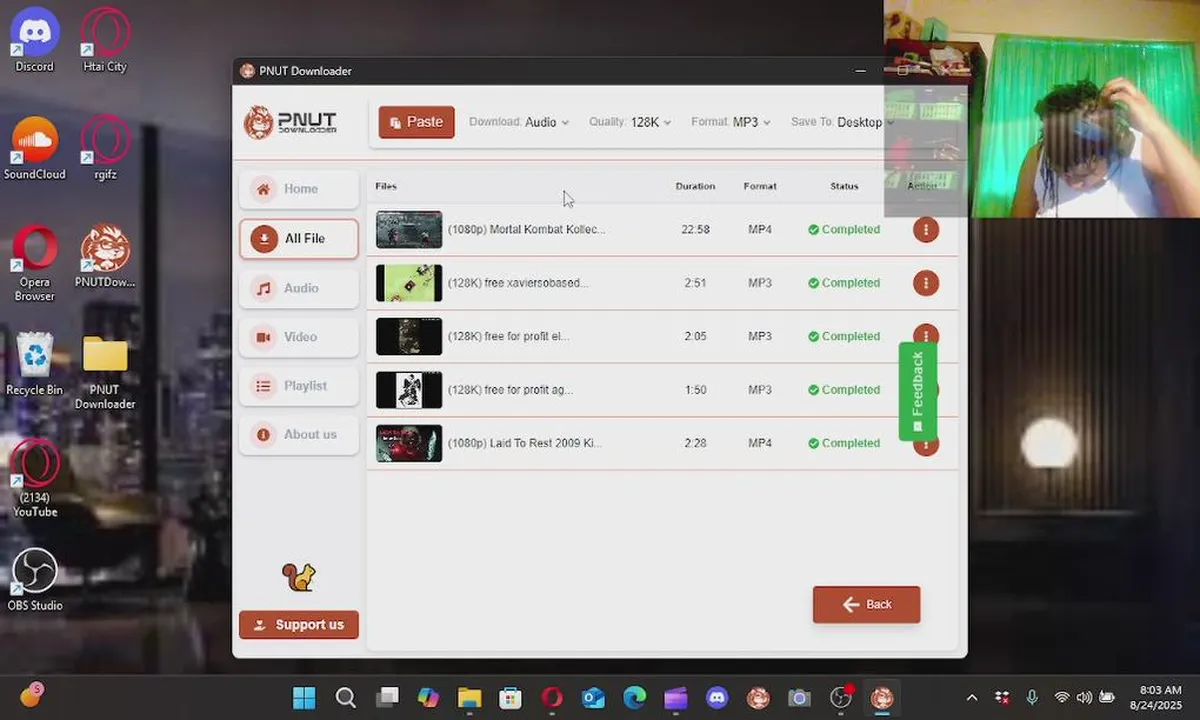Viewport: 1200px width, 720px height.
Task: Select the OBS Studio desktop shortcut
Action: (34, 579)
